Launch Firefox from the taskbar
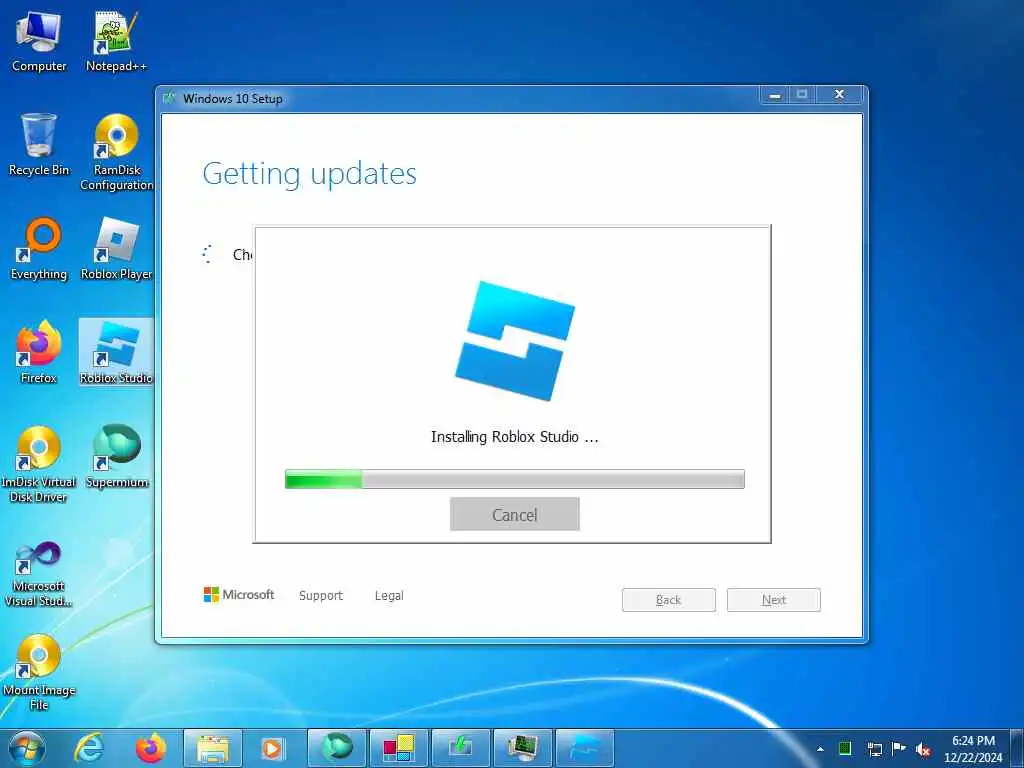The height and width of the screenshot is (768, 1024). coord(151,748)
